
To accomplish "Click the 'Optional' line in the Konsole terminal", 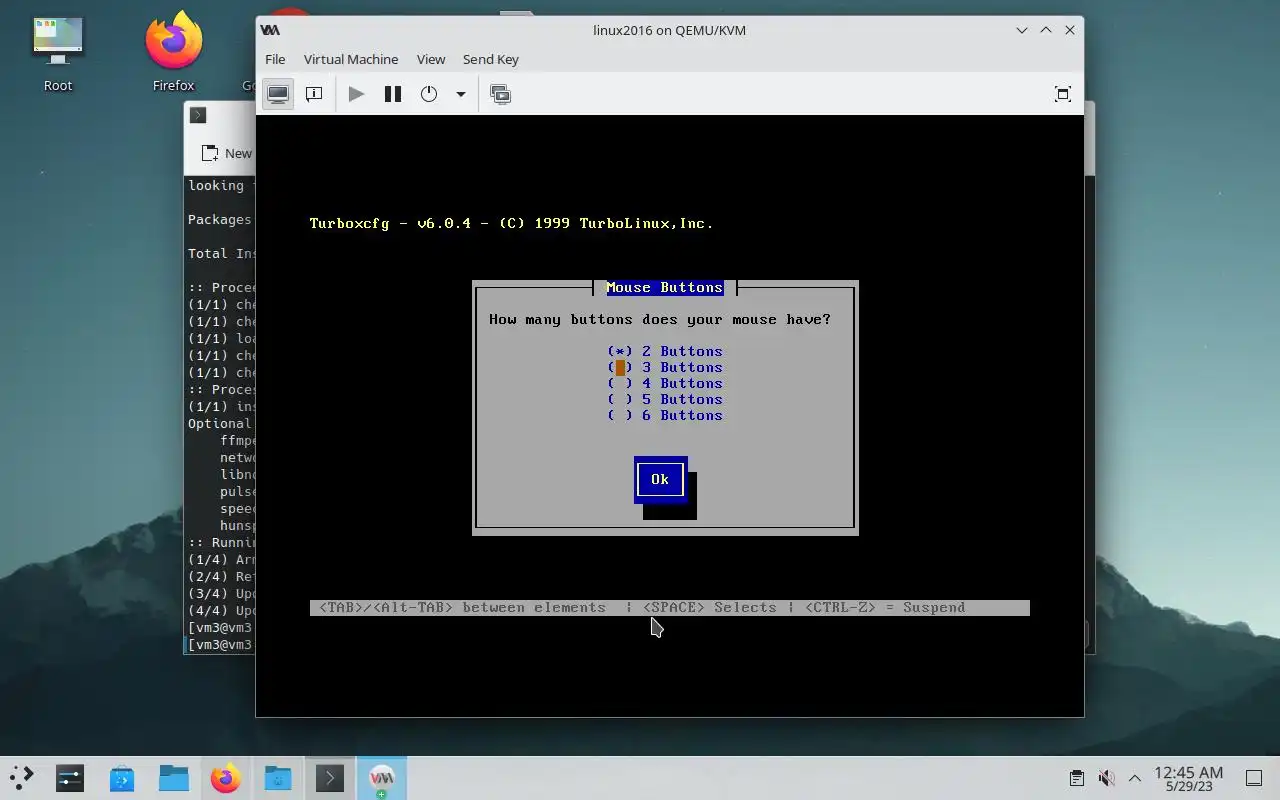I will [x=220, y=423].
